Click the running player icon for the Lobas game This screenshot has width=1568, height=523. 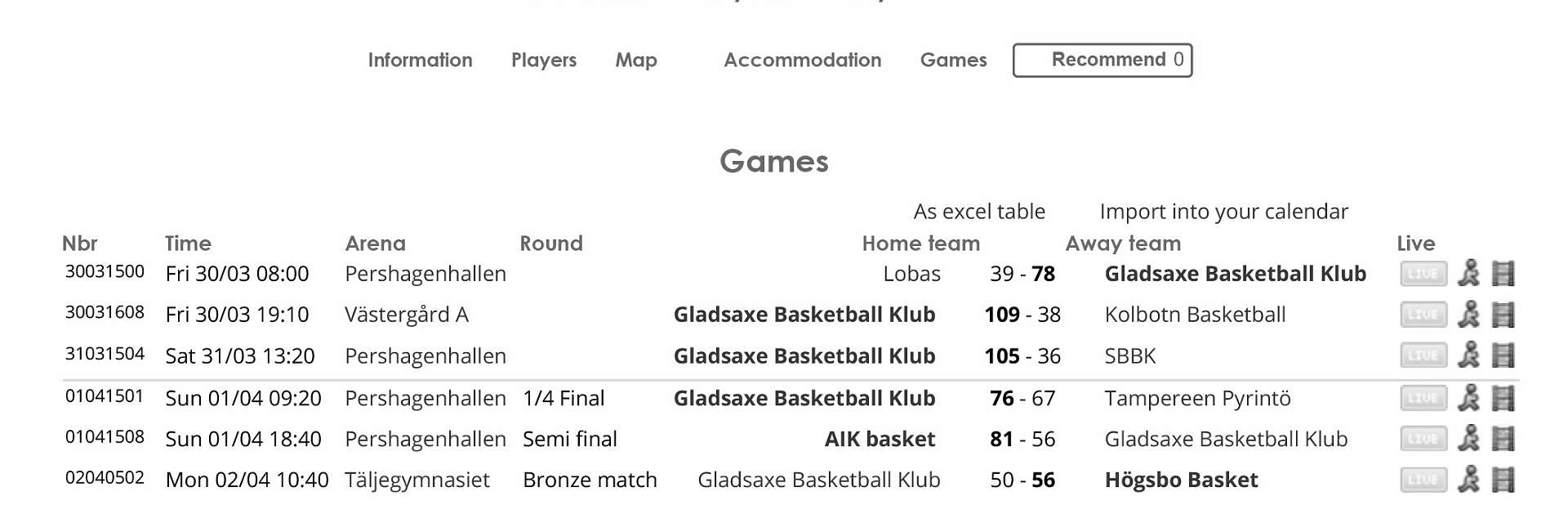[x=1468, y=274]
